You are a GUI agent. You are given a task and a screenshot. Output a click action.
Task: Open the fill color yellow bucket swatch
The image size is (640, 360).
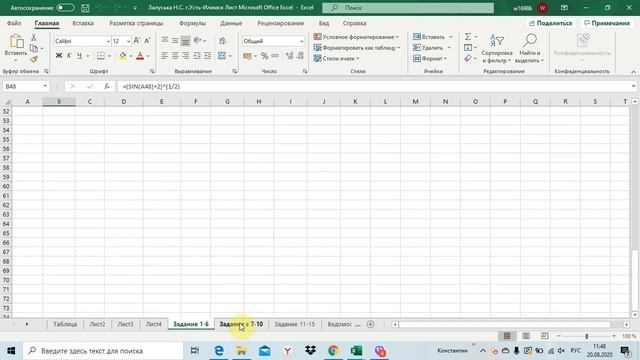point(122,56)
